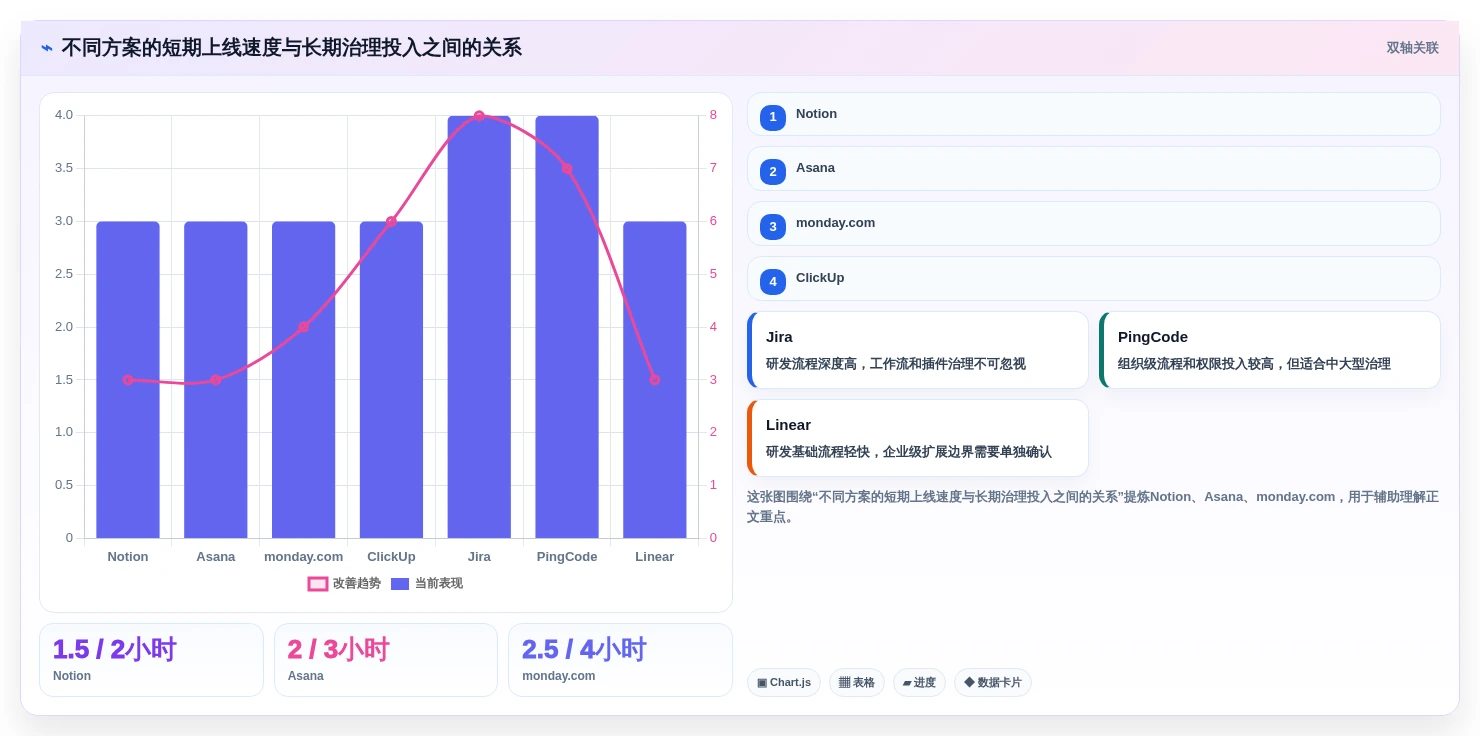Open the Notion list row

click(x=1094, y=114)
